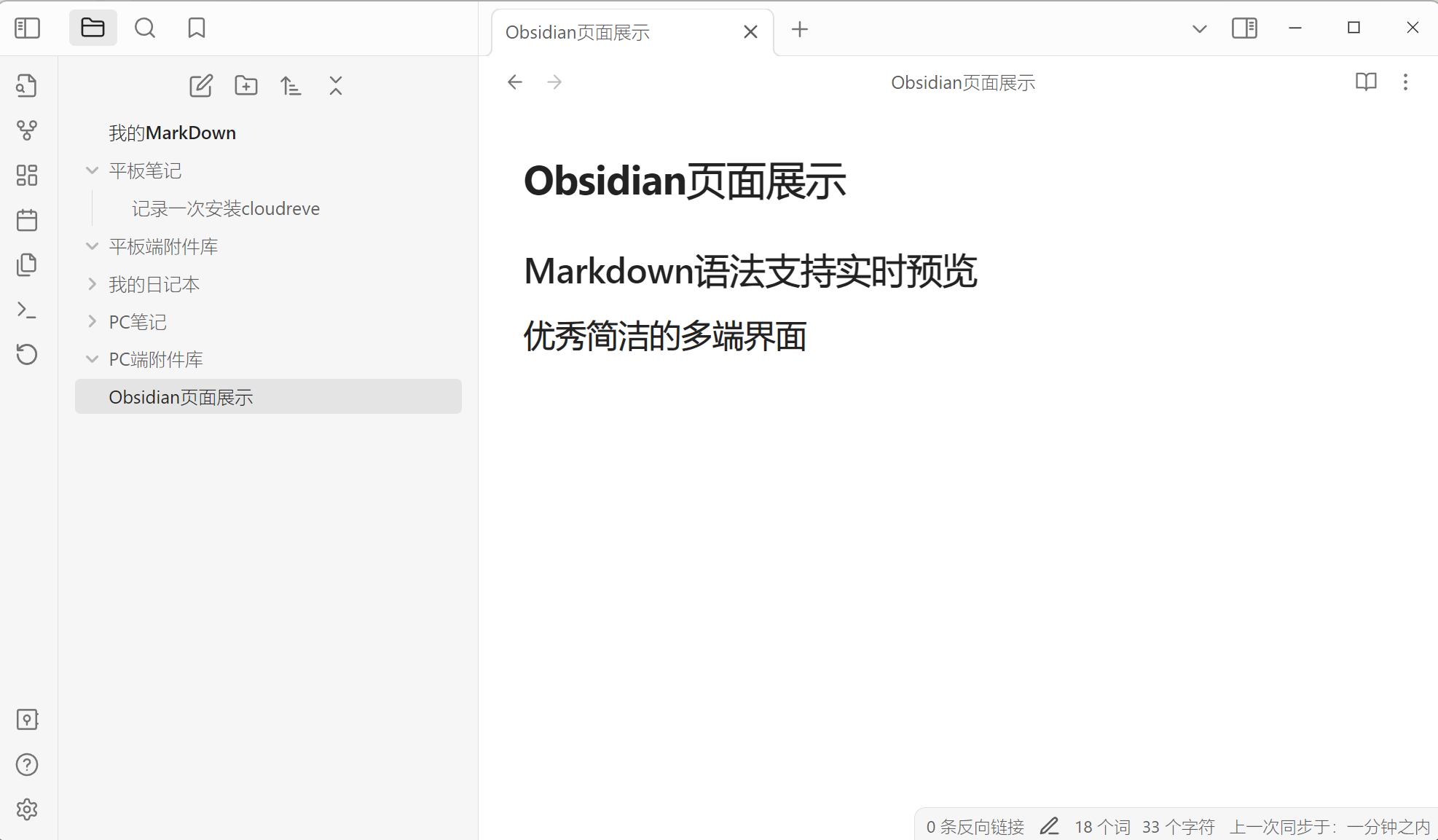This screenshot has height=840, width=1438.
Task: Select the 平板端附件库 folder name
Action: click(x=164, y=246)
